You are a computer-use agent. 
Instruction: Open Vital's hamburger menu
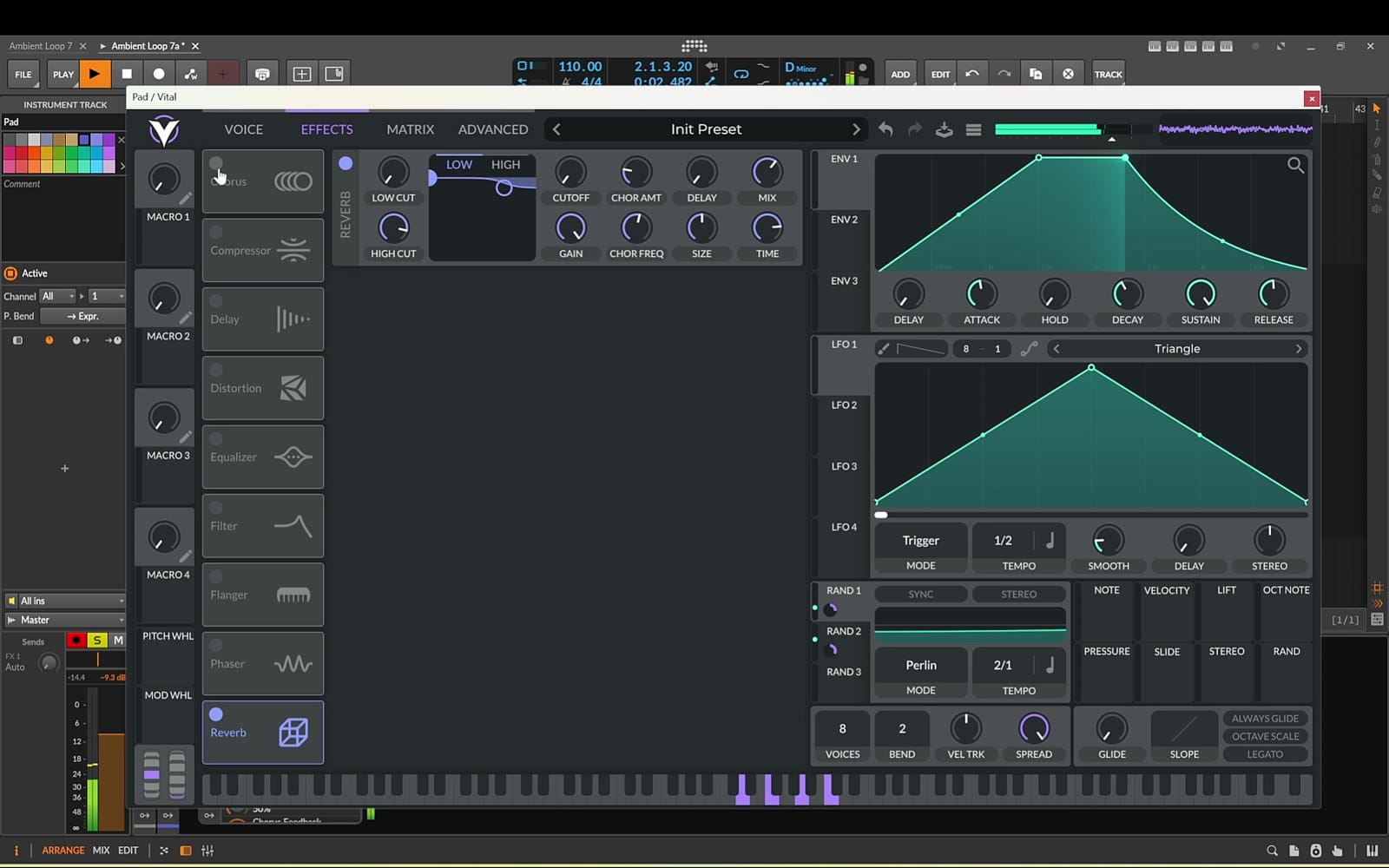(x=973, y=129)
